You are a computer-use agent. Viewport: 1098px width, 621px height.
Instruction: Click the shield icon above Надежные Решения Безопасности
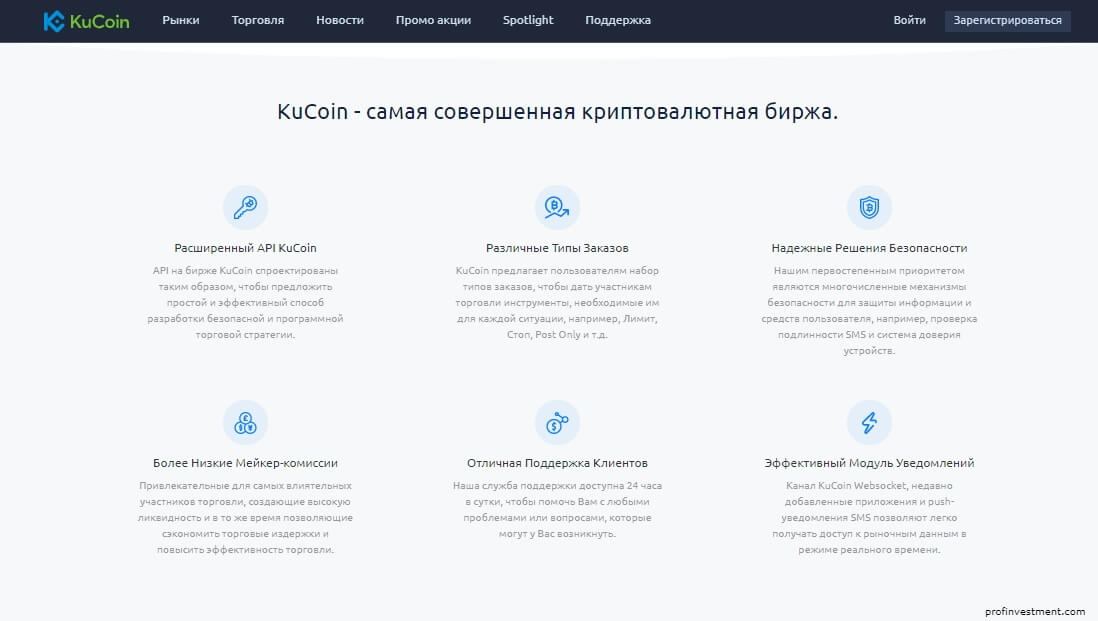[x=869, y=207]
